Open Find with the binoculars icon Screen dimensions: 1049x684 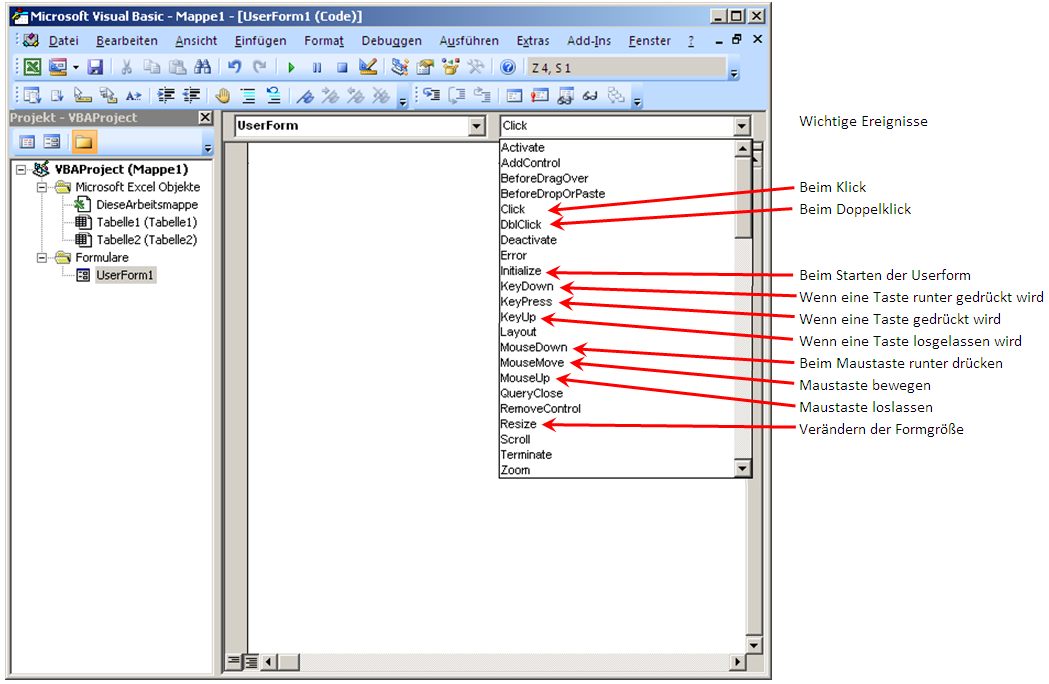[203, 67]
